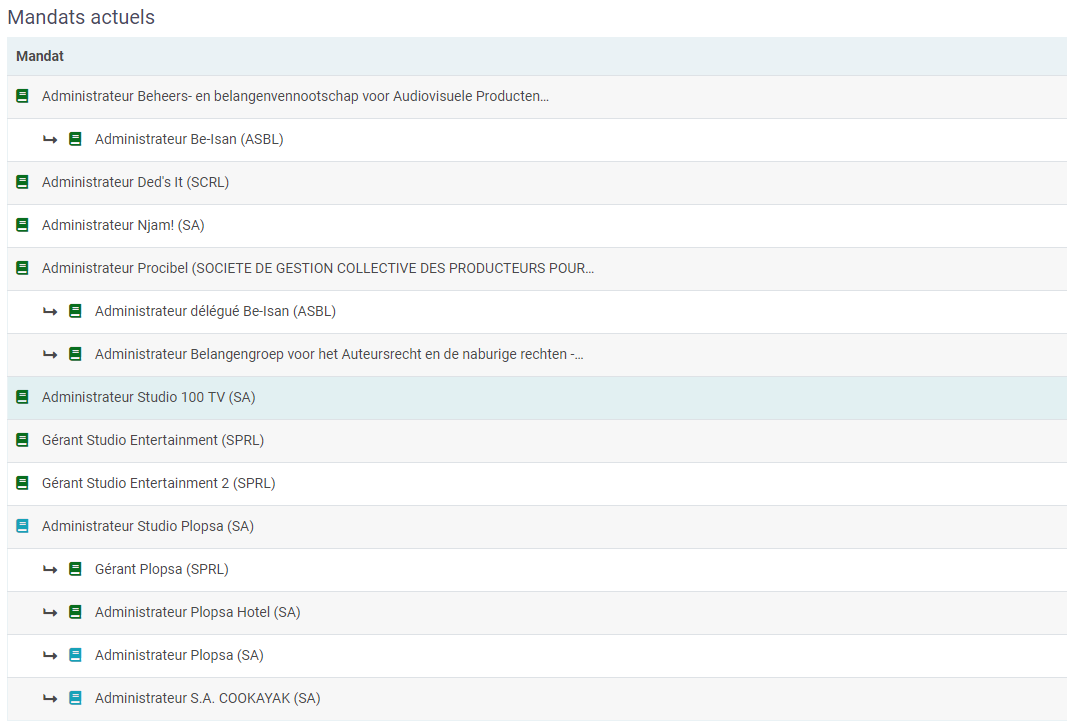Select Administrateur Beheers- en belangenvennootschap row
This screenshot has width=1067, height=727.
tap(295, 97)
